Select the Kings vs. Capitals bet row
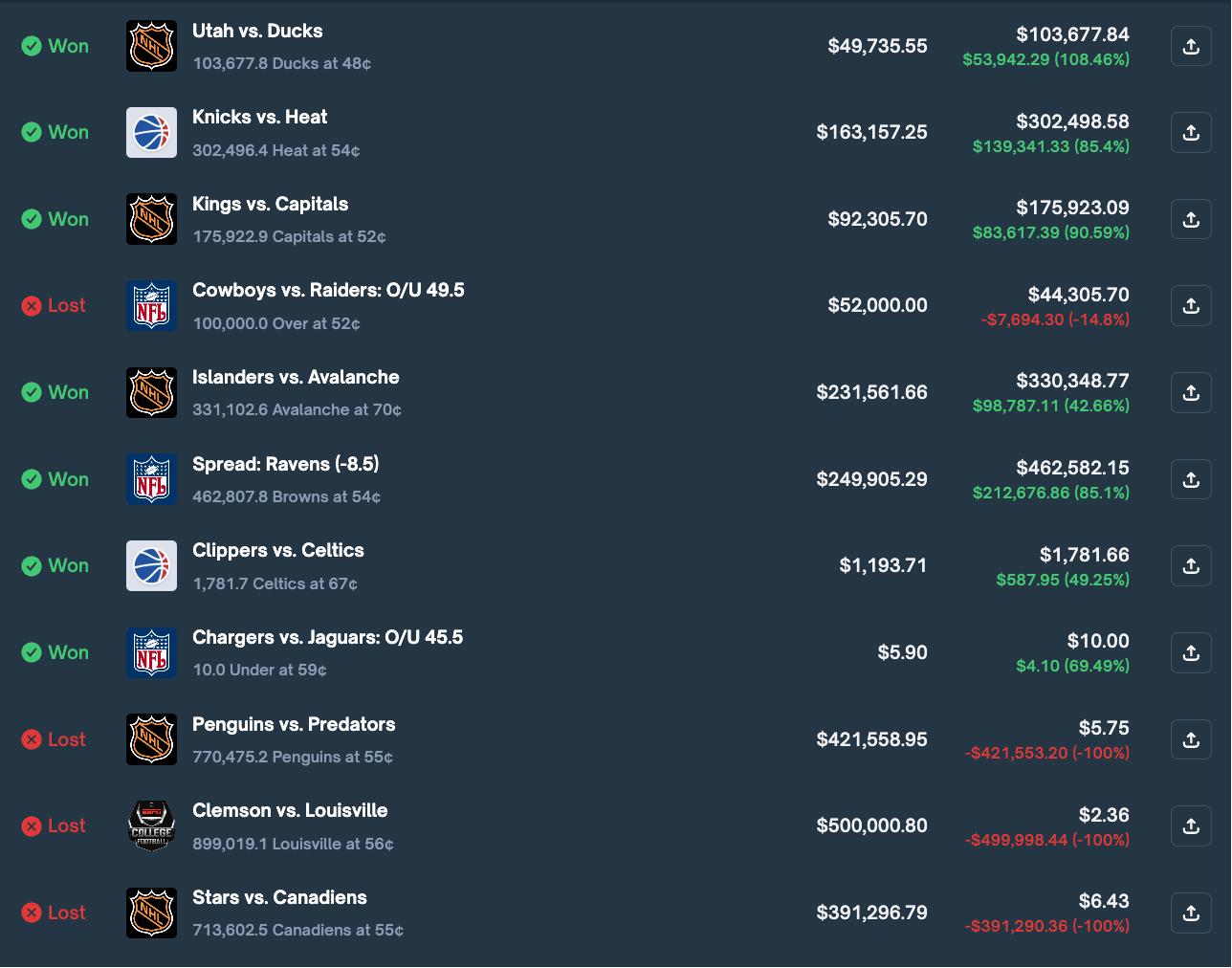1232x968 pixels. tap(270, 204)
